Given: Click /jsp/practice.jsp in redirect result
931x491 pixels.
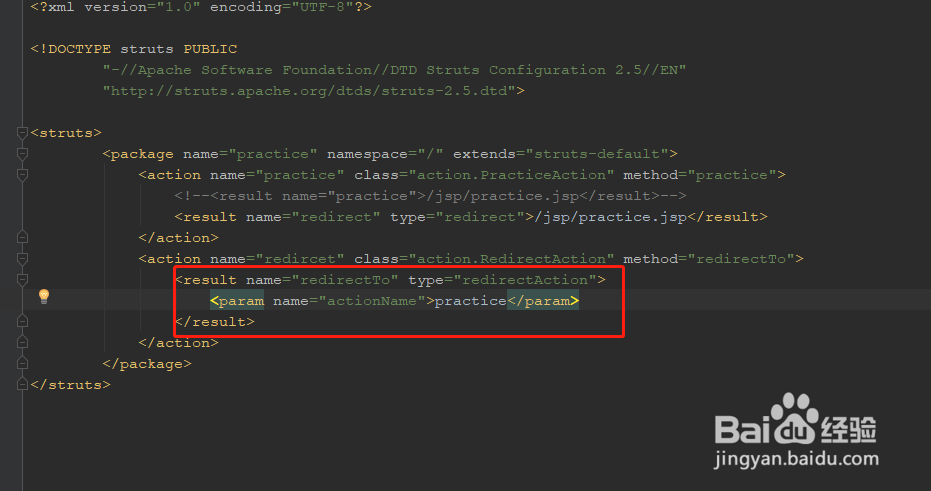Looking at the screenshot, I should coord(610,217).
